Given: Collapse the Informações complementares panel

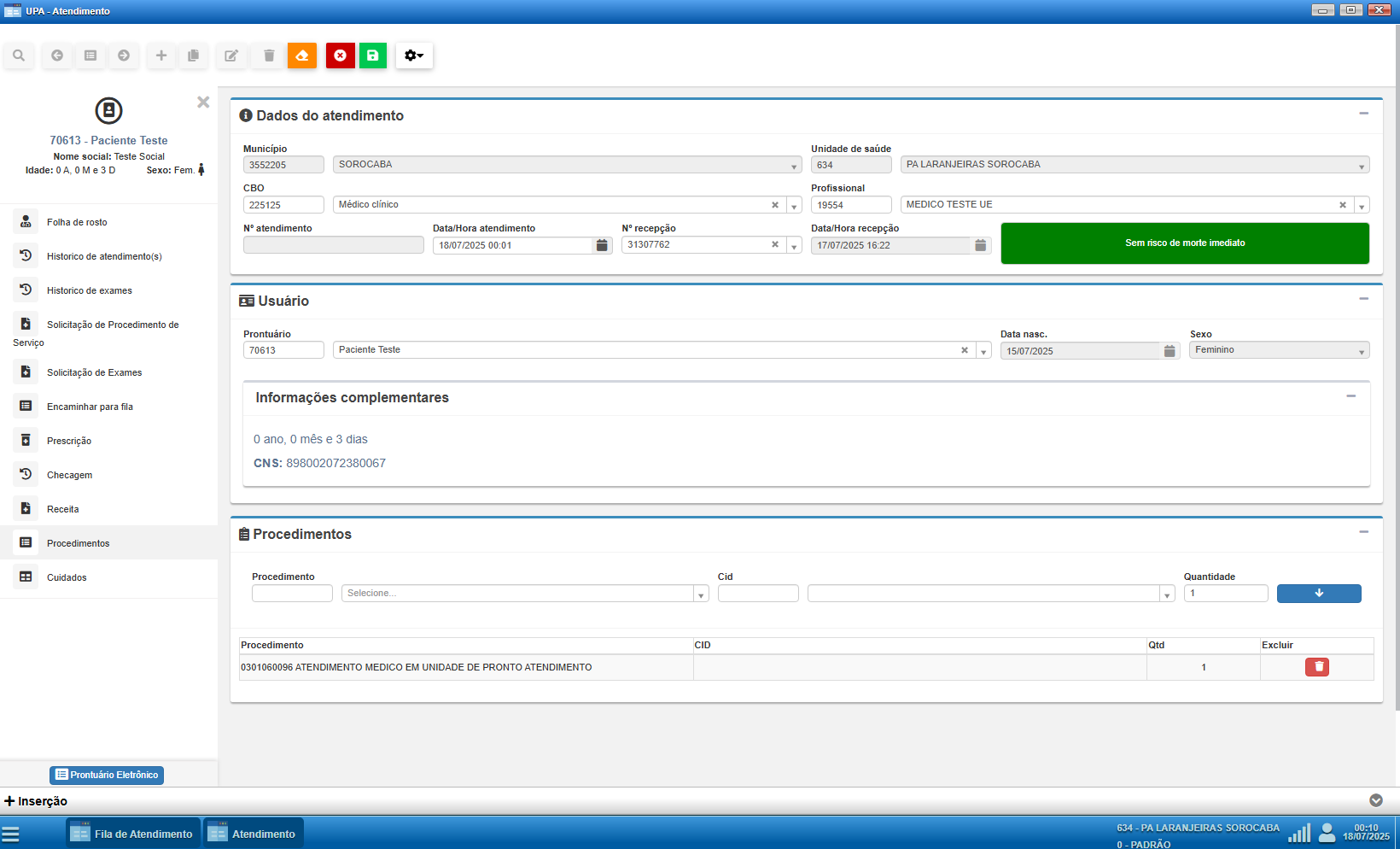Looking at the screenshot, I should tap(1350, 396).
